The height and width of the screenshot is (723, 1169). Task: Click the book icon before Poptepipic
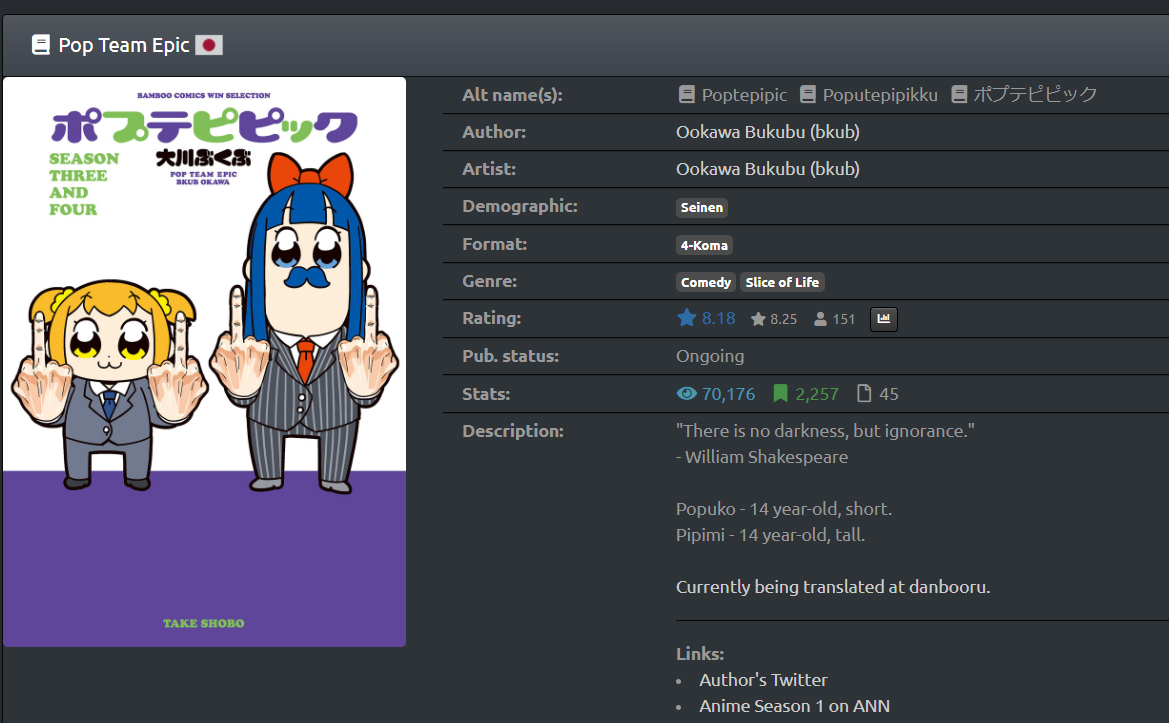(687, 95)
